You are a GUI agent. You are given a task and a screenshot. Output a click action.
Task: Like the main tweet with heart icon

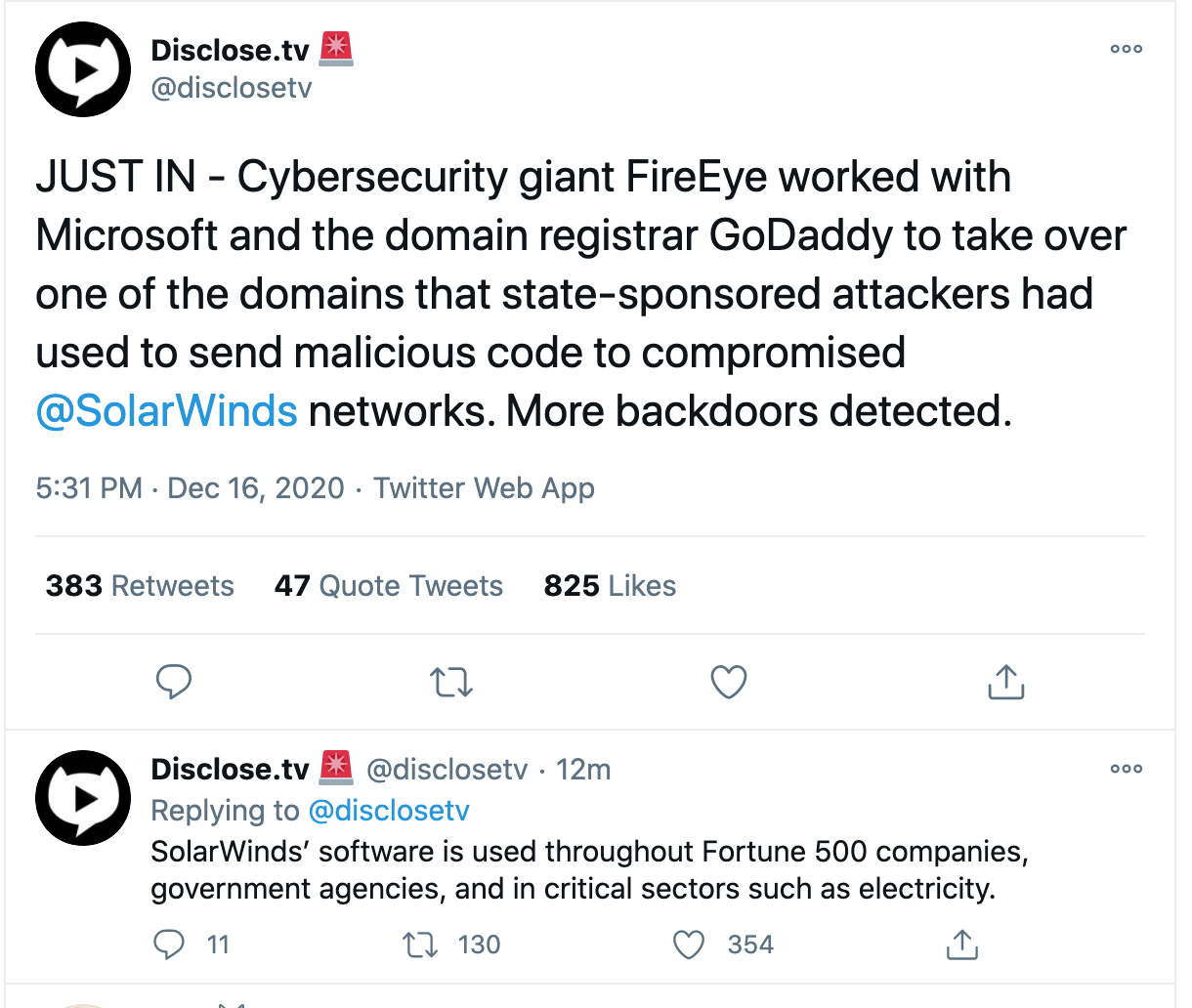729,682
